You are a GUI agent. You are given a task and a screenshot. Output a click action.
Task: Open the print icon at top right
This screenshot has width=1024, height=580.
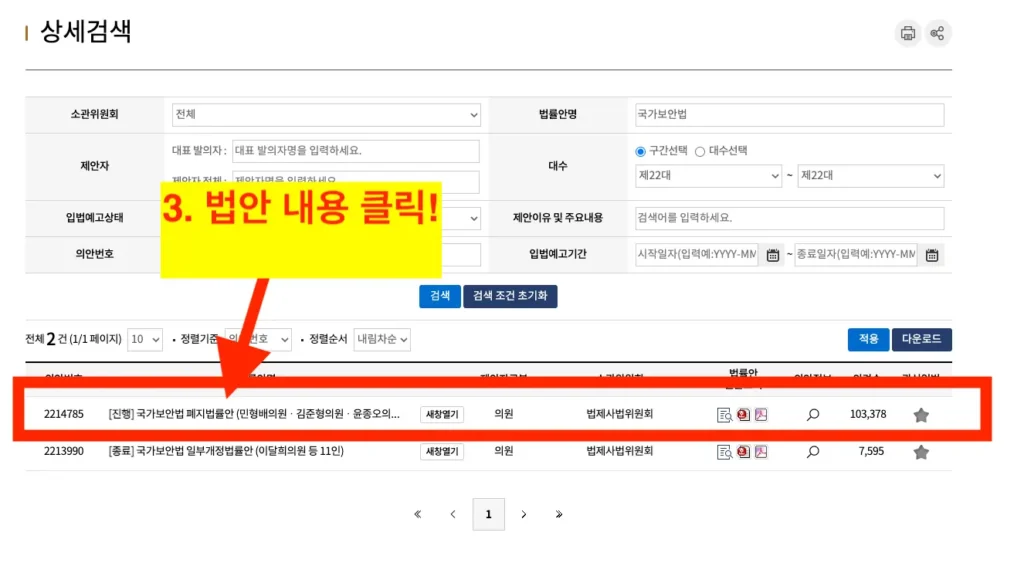[x=908, y=32]
